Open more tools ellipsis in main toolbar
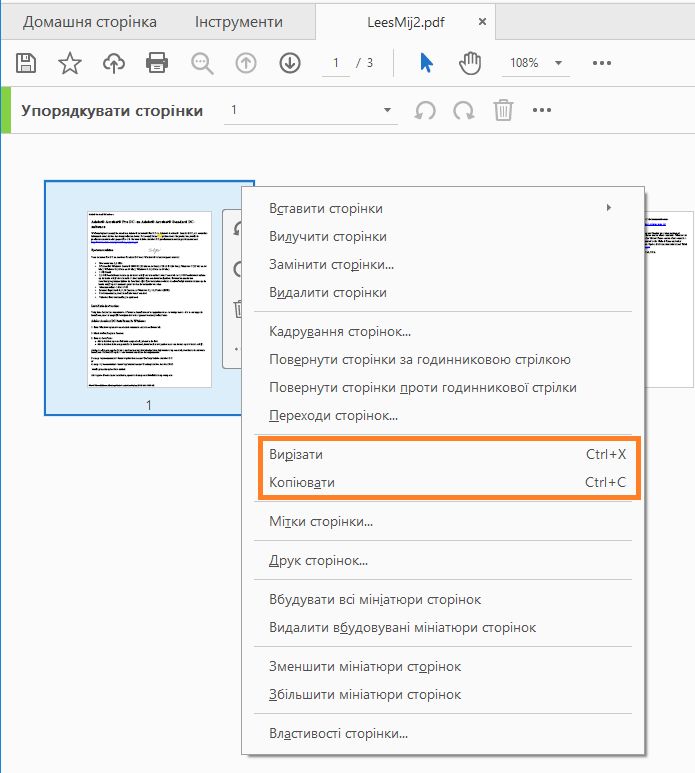 pyautogui.click(x=602, y=63)
